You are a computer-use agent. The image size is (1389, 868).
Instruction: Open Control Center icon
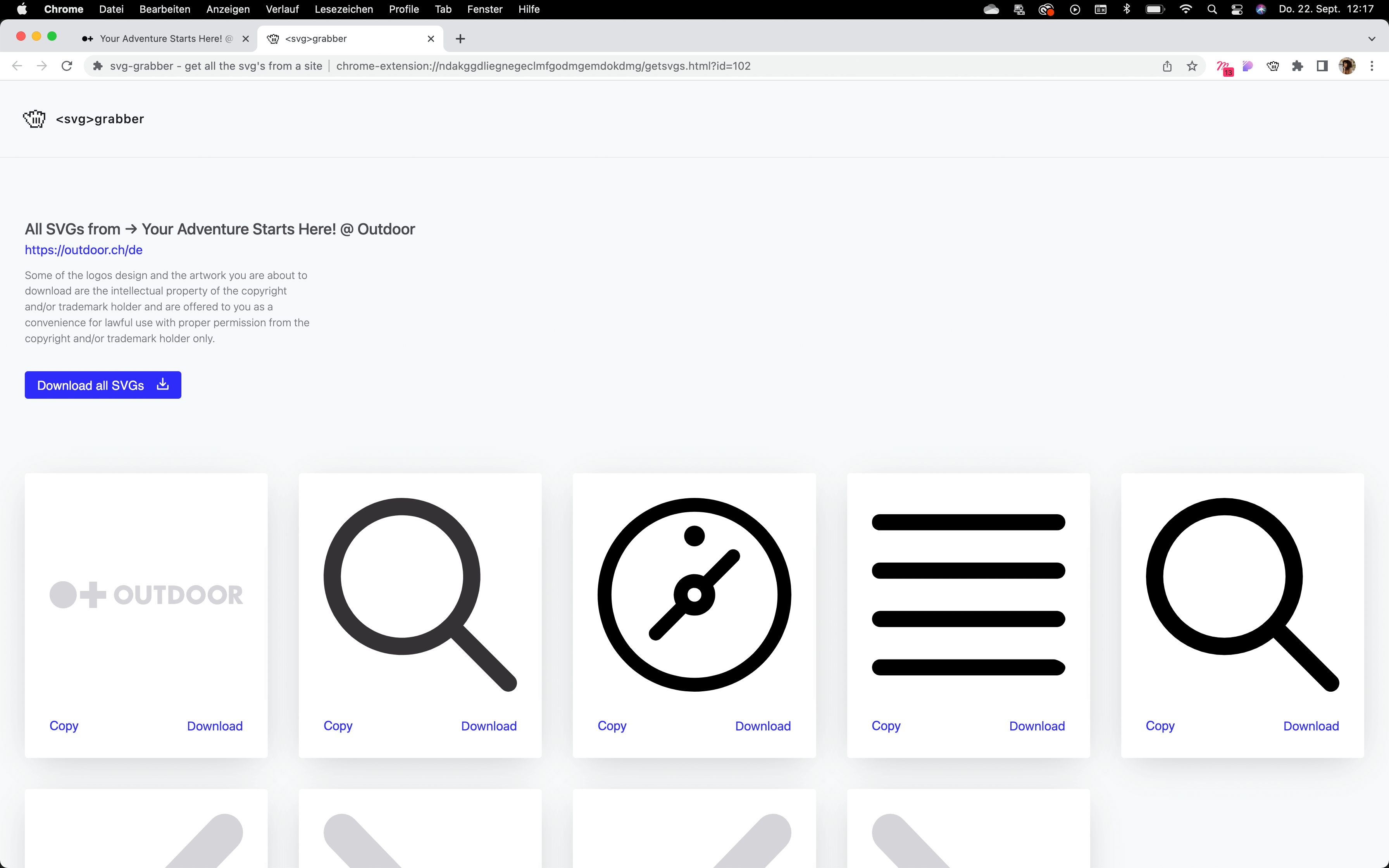click(1237, 9)
